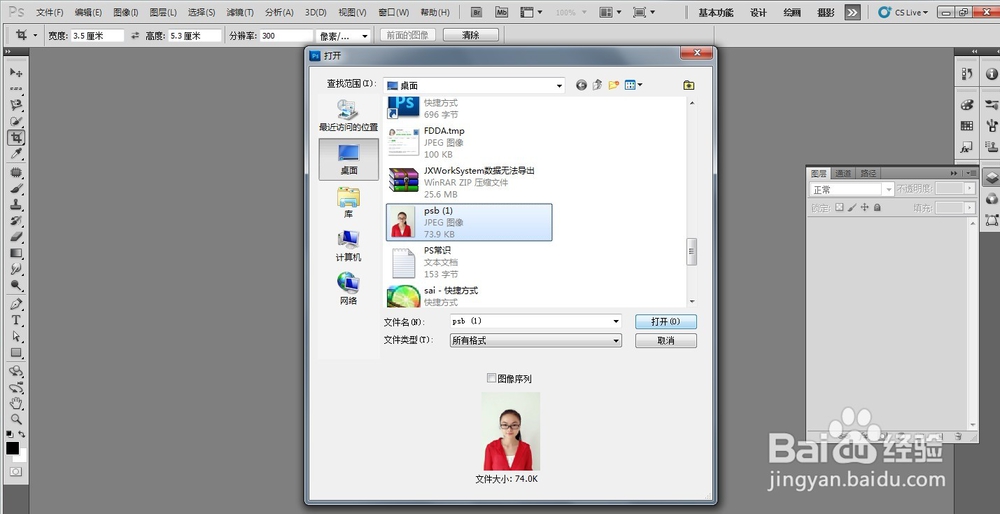The height and width of the screenshot is (514, 1000).
Task: Toggle lock position in Layers panel
Action: 865,207
